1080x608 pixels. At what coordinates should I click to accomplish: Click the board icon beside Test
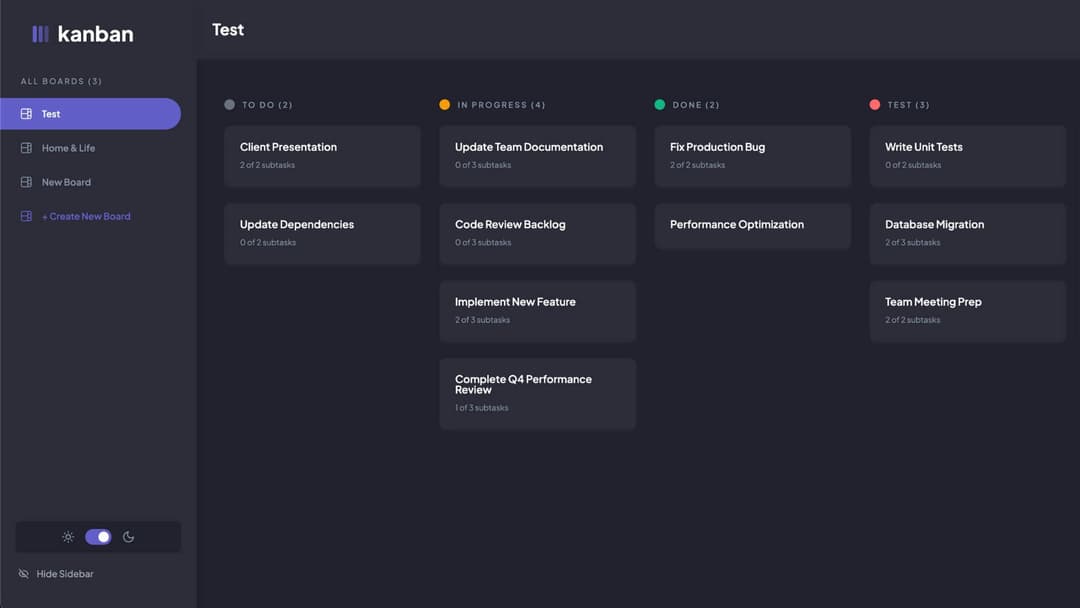(x=26, y=113)
